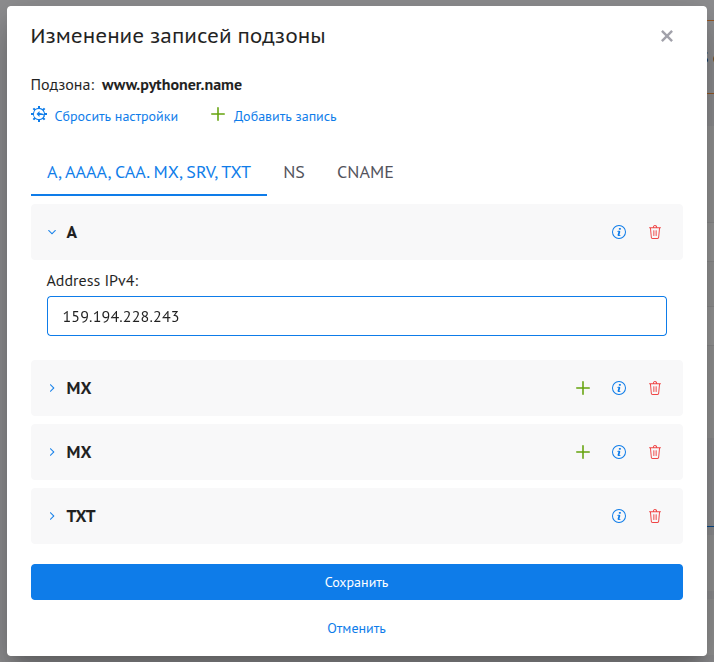Click the green plus icon beside Добавить запись
Screen dimensions: 714x662
pyautogui.click(x=218, y=114)
